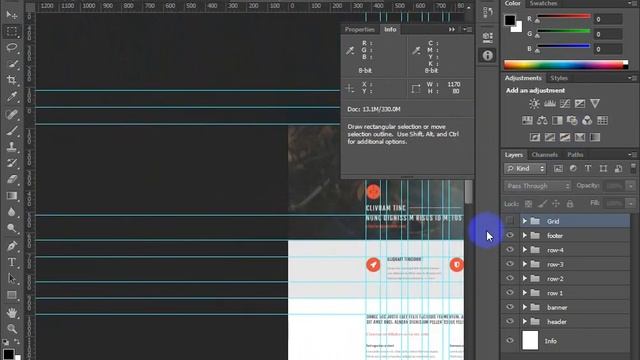
Task: Add an Invert adjustment
Action: coord(535,137)
